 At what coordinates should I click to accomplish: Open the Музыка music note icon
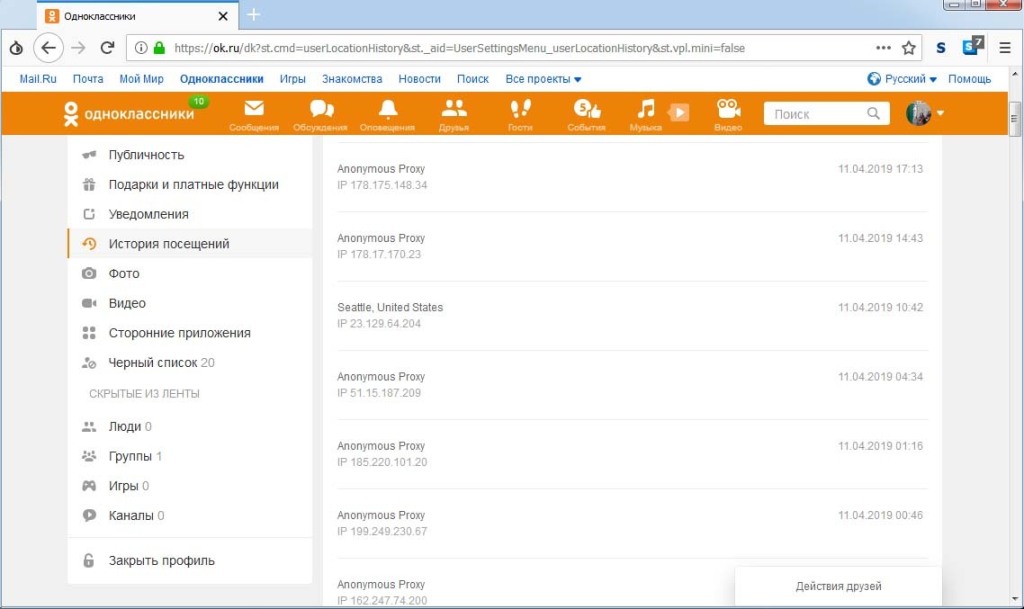tap(647, 110)
